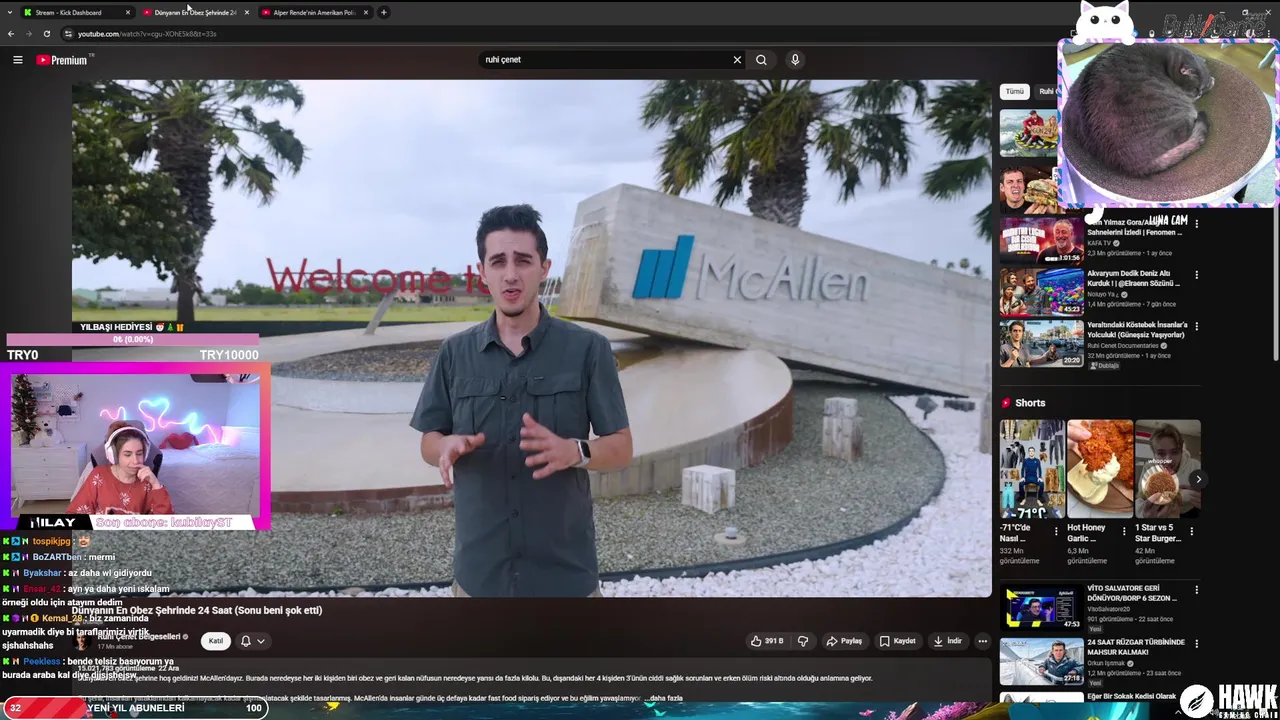
Task: Select the Tümü filter chip
Action: tap(1015, 91)
